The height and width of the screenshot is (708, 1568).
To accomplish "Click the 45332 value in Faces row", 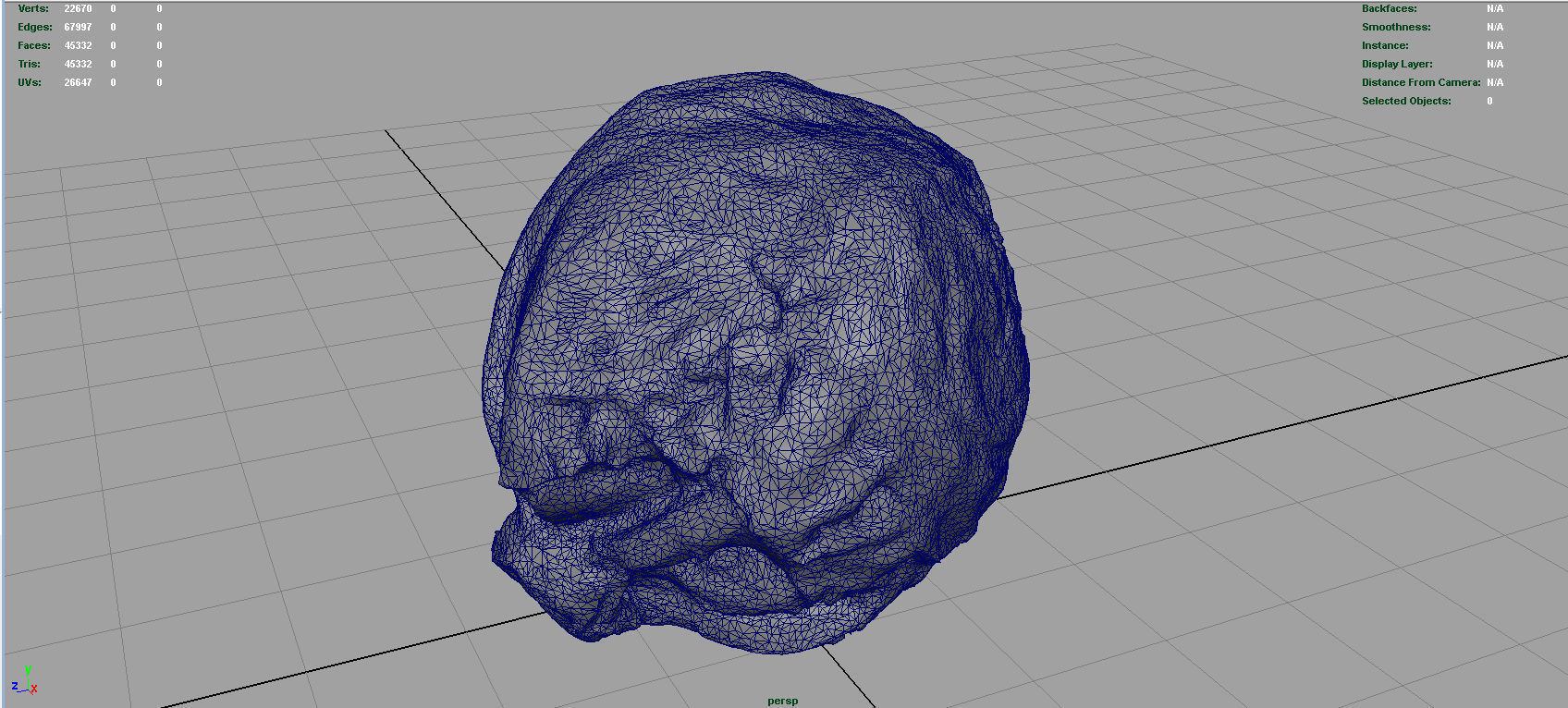I will point(78,45).
